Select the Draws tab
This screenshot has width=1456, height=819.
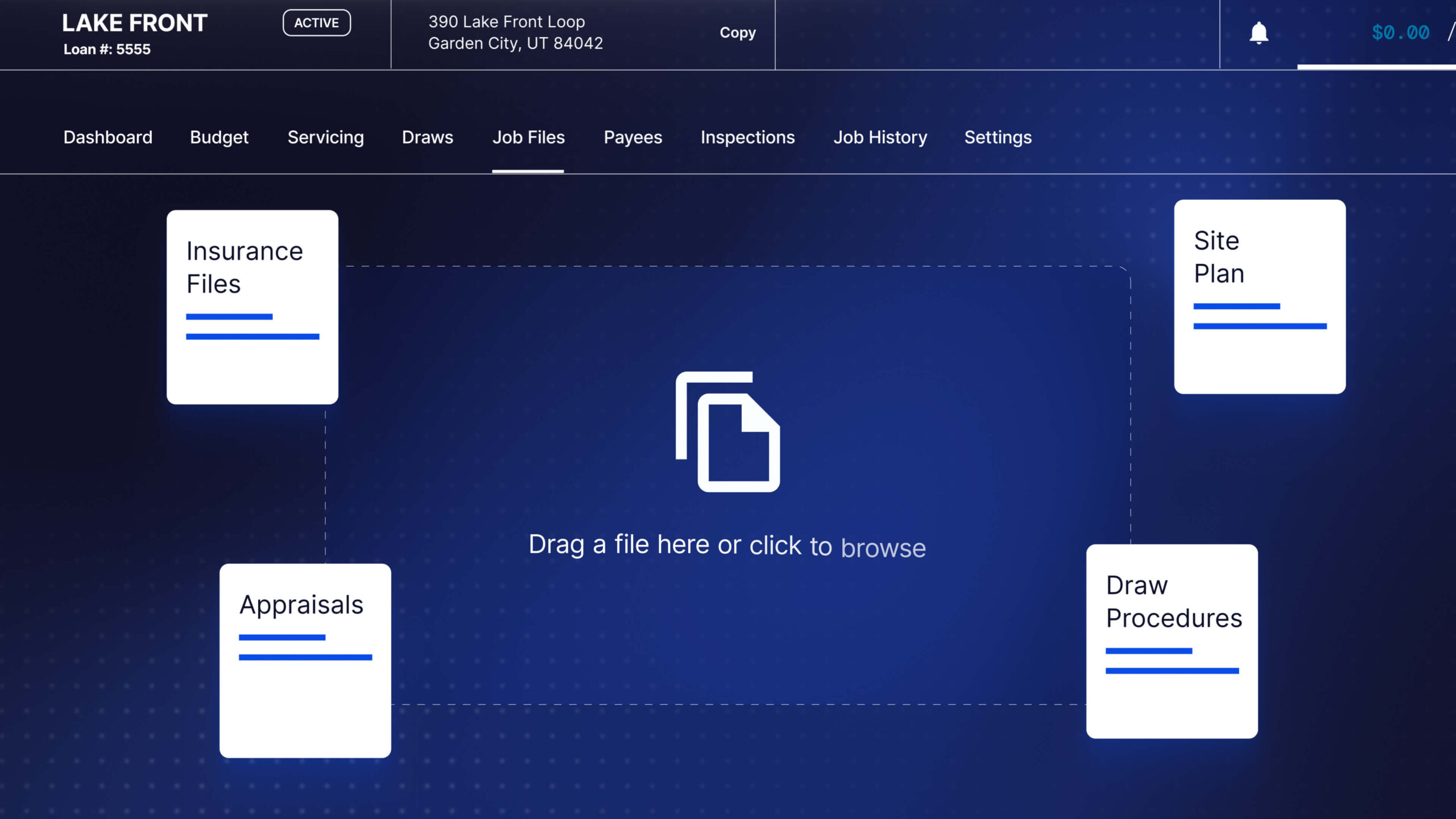pyautogui.click(x=427, y=137)
